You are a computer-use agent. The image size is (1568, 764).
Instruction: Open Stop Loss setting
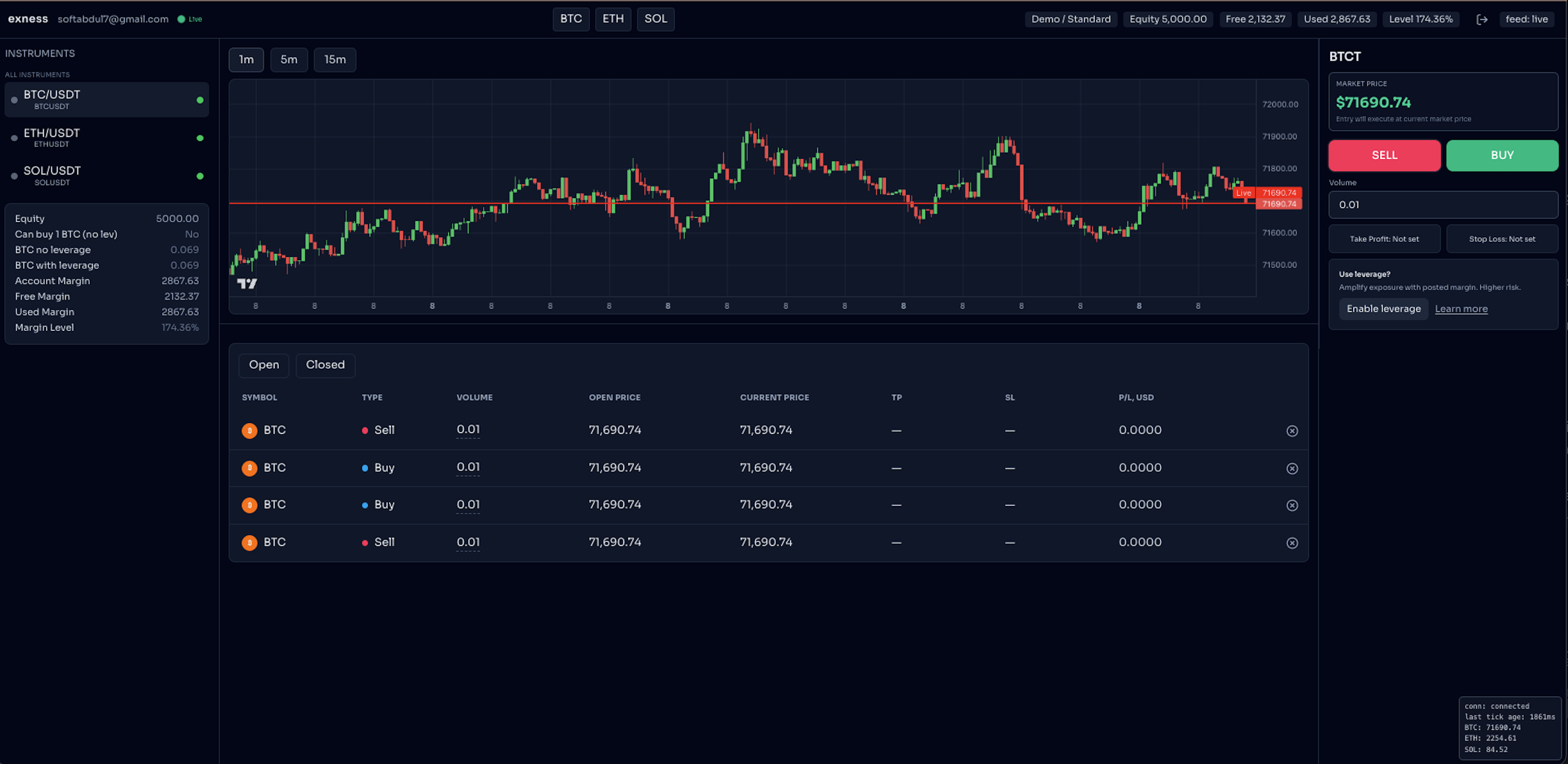pos(1502,239)
